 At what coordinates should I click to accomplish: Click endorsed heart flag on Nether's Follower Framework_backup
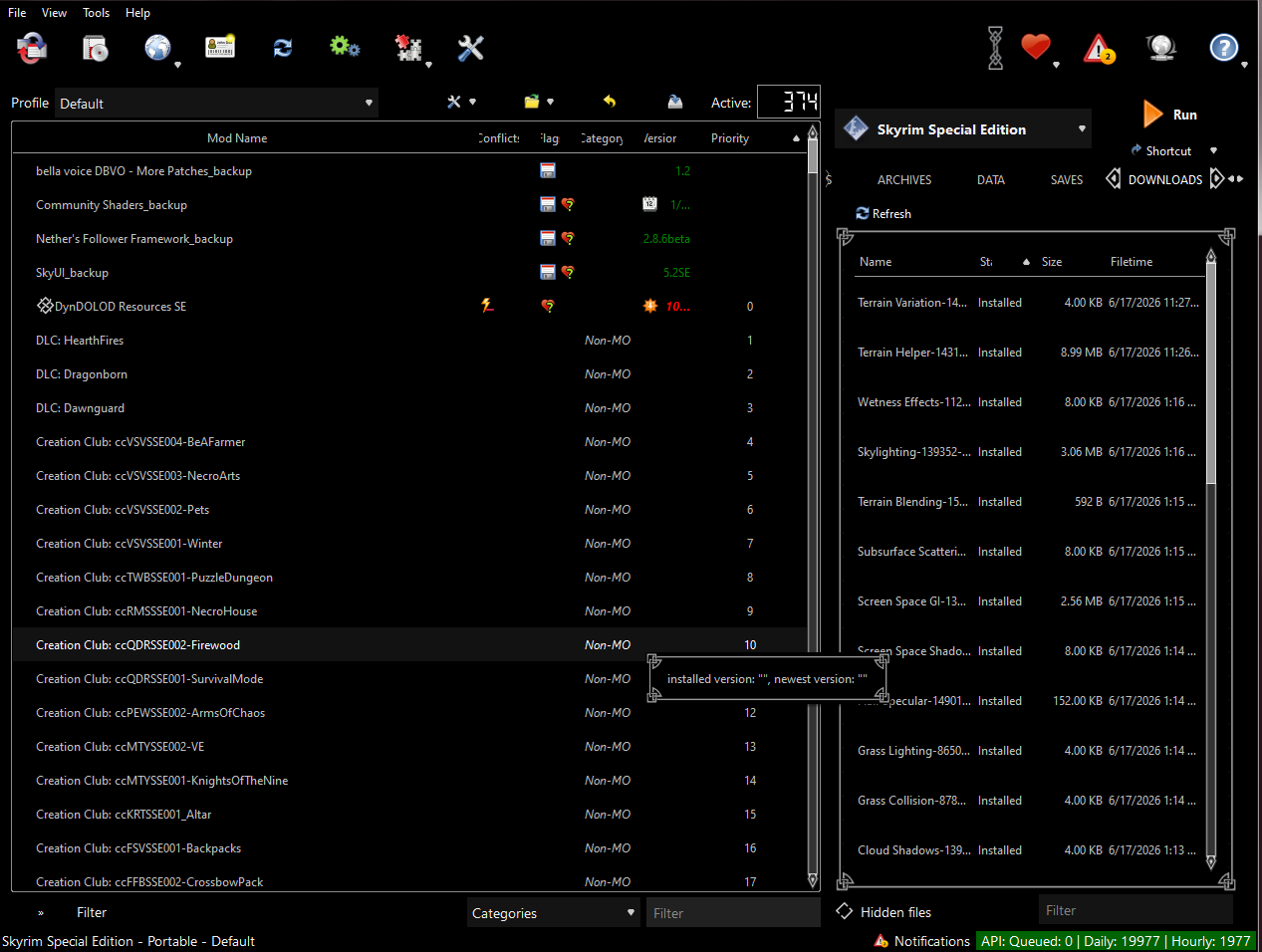(x=568, y=238)
